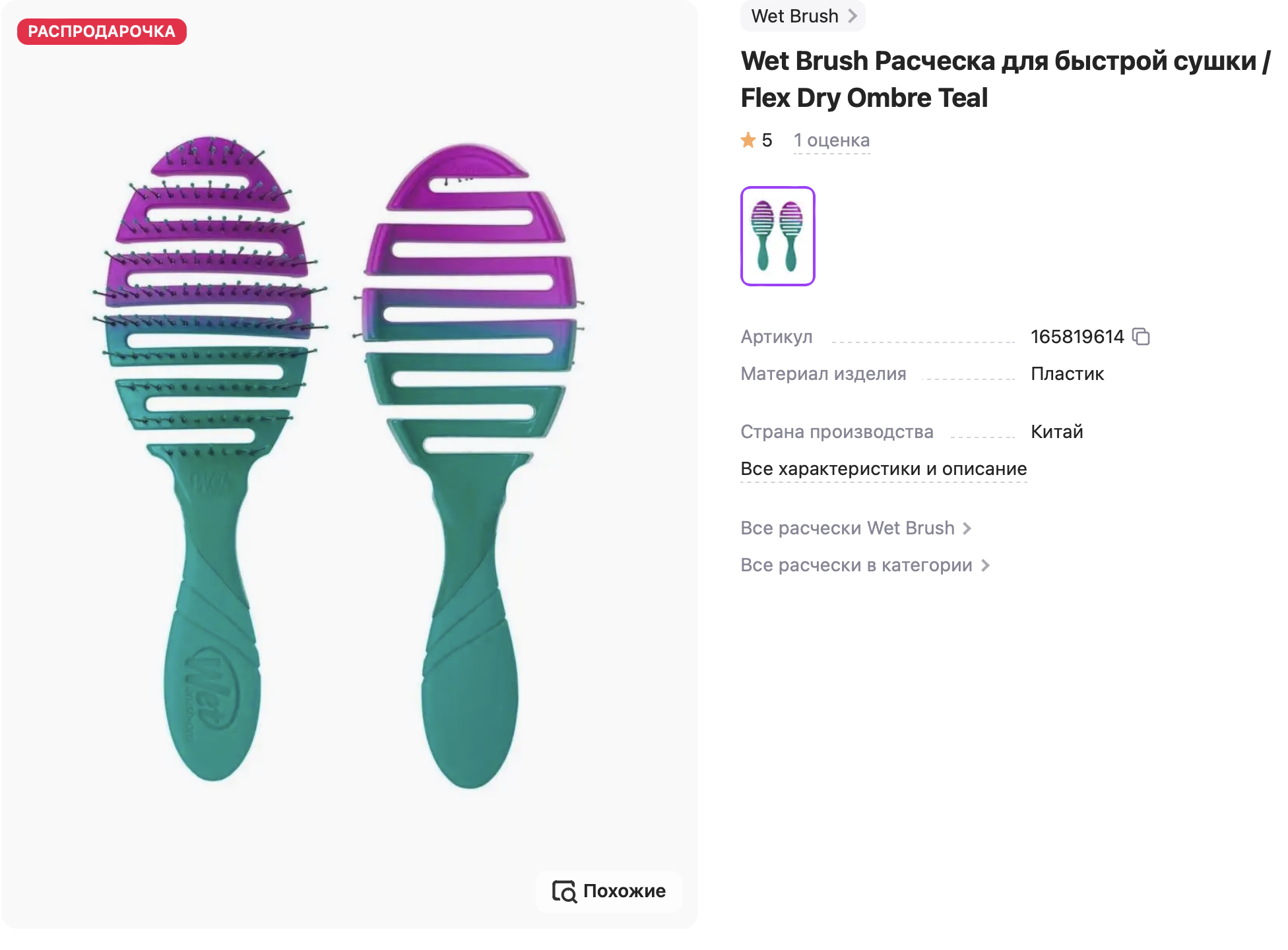Open the Все расчески Wet Brush link
Viewport: 1288px width, 950px height.
pos(847,528)
